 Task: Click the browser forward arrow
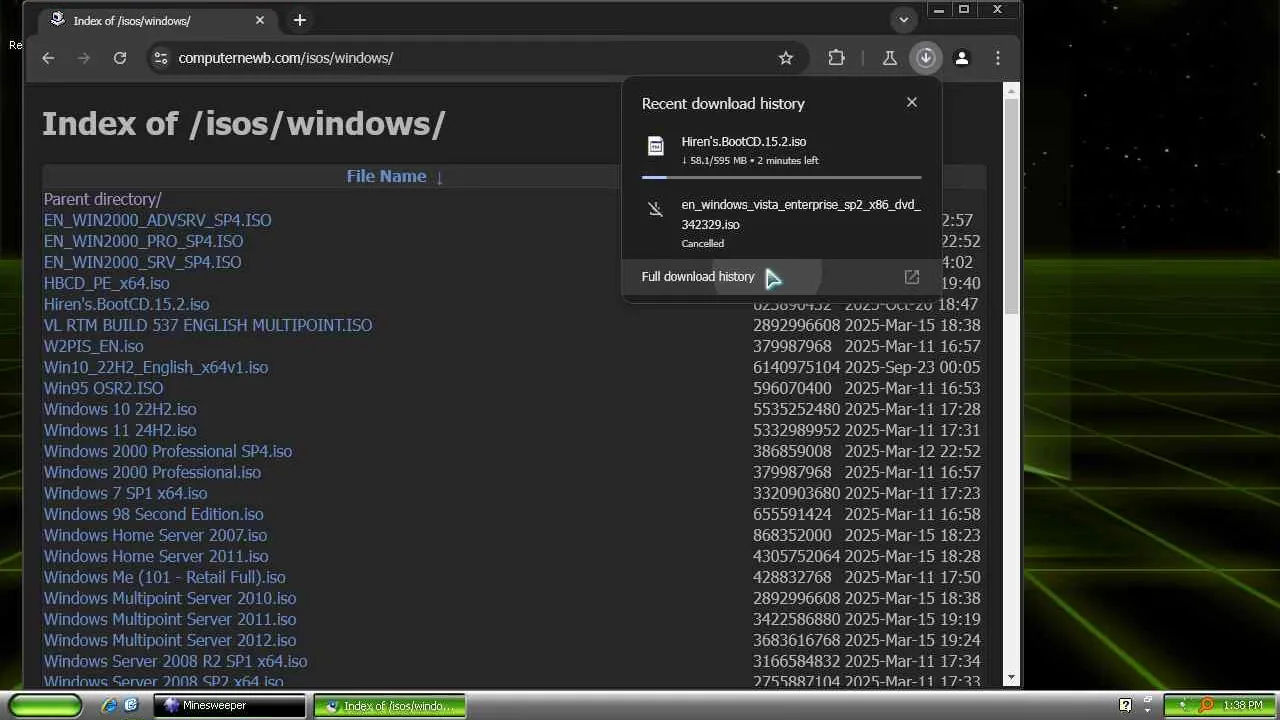coord(84,58)
